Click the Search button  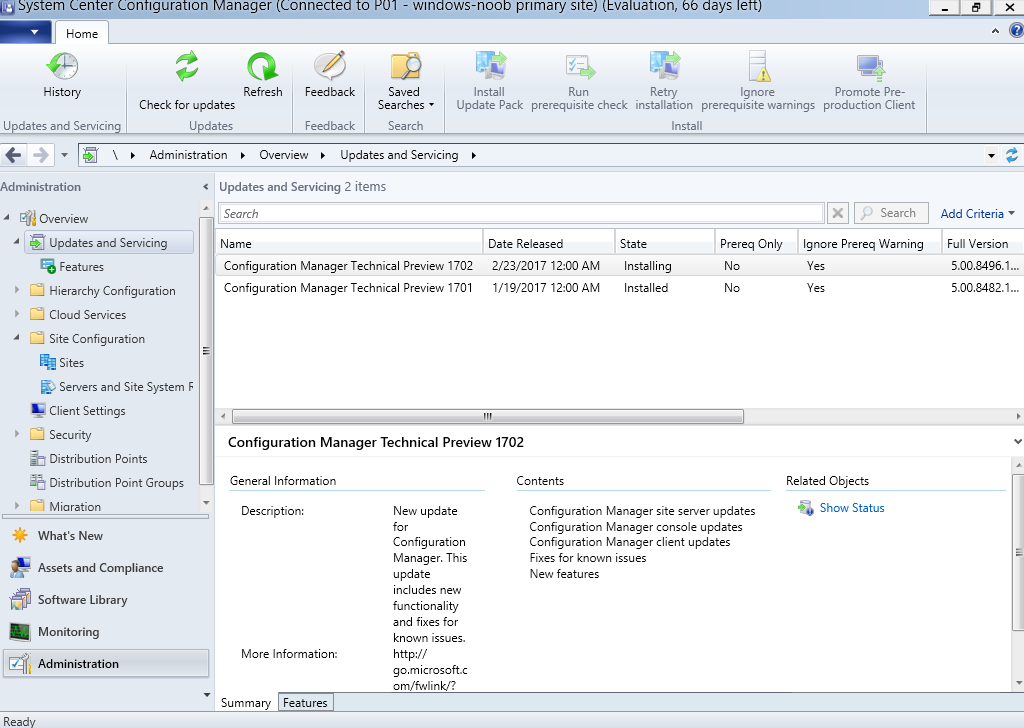891,214
